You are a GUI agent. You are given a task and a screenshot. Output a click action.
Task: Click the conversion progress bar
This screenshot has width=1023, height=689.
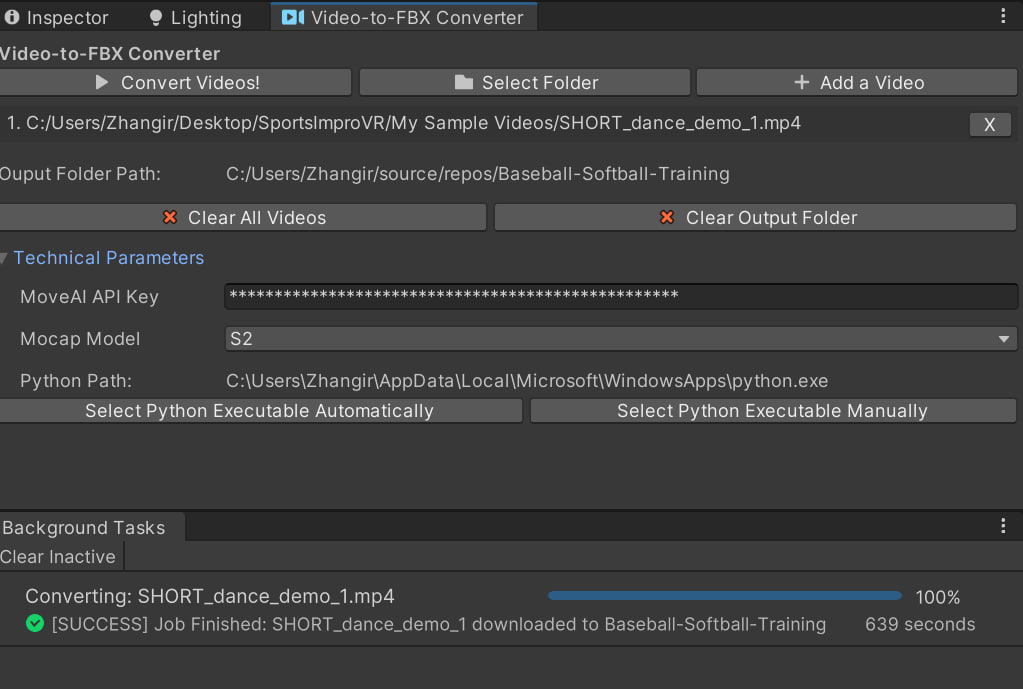pyautogui.click(x=724, y=597)
